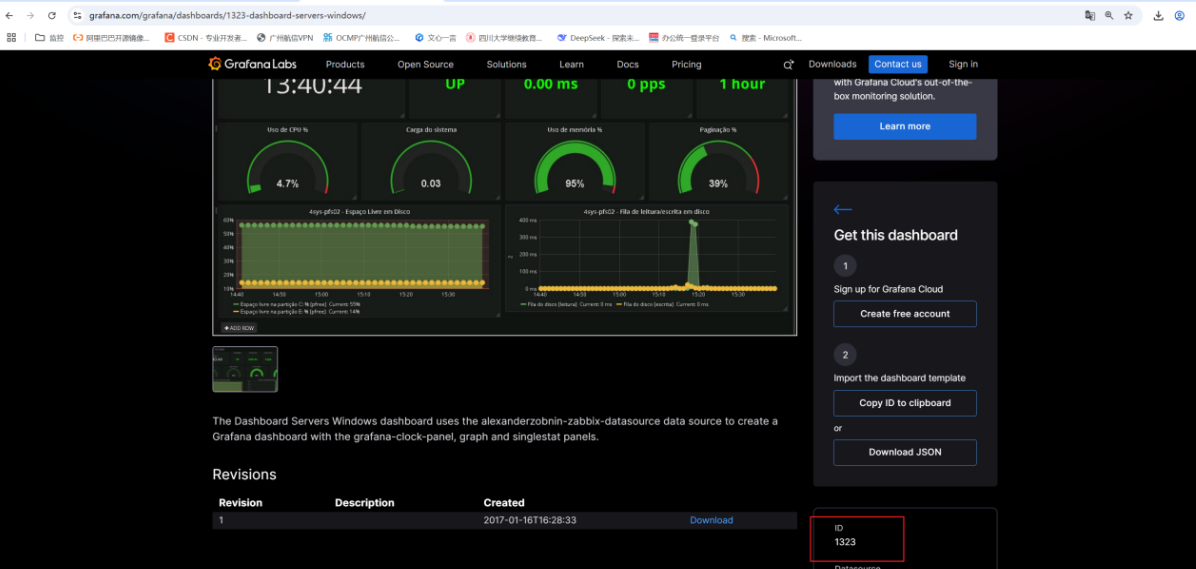
Task: Click the ID value 1323
Action: point(845,542)
